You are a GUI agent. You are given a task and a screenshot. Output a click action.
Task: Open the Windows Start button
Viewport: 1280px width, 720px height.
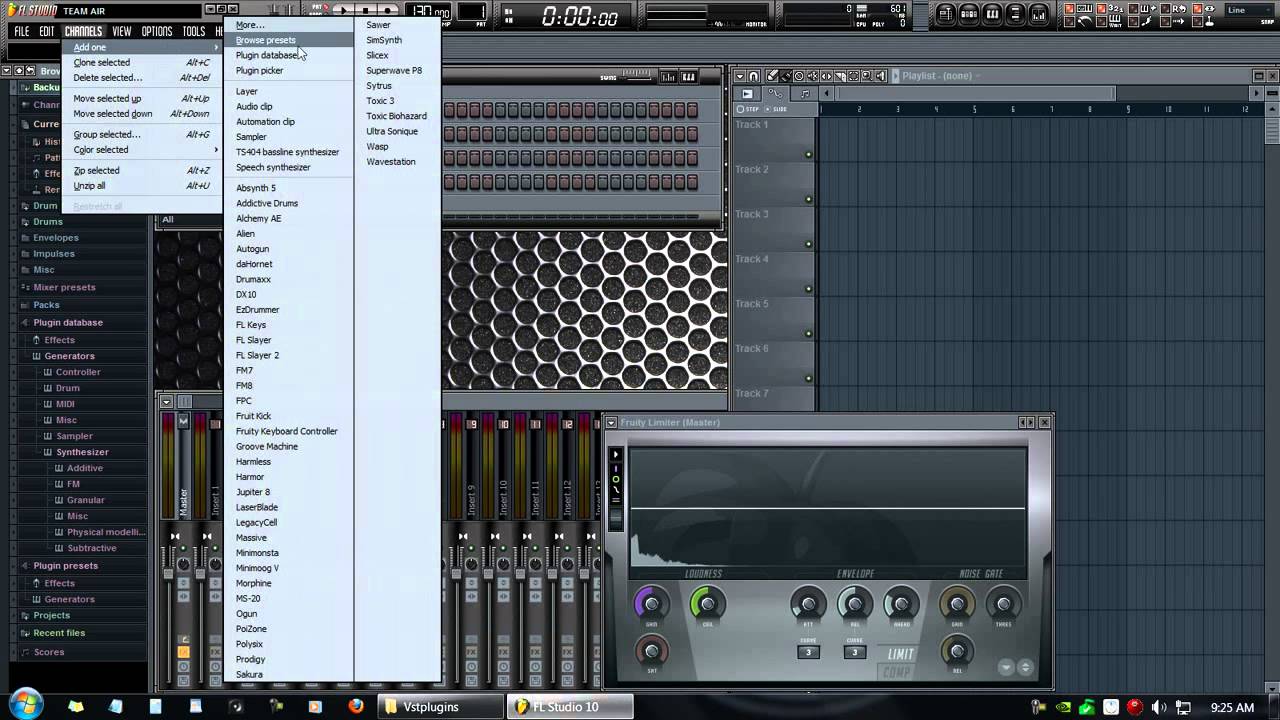[x=24, y=704]
